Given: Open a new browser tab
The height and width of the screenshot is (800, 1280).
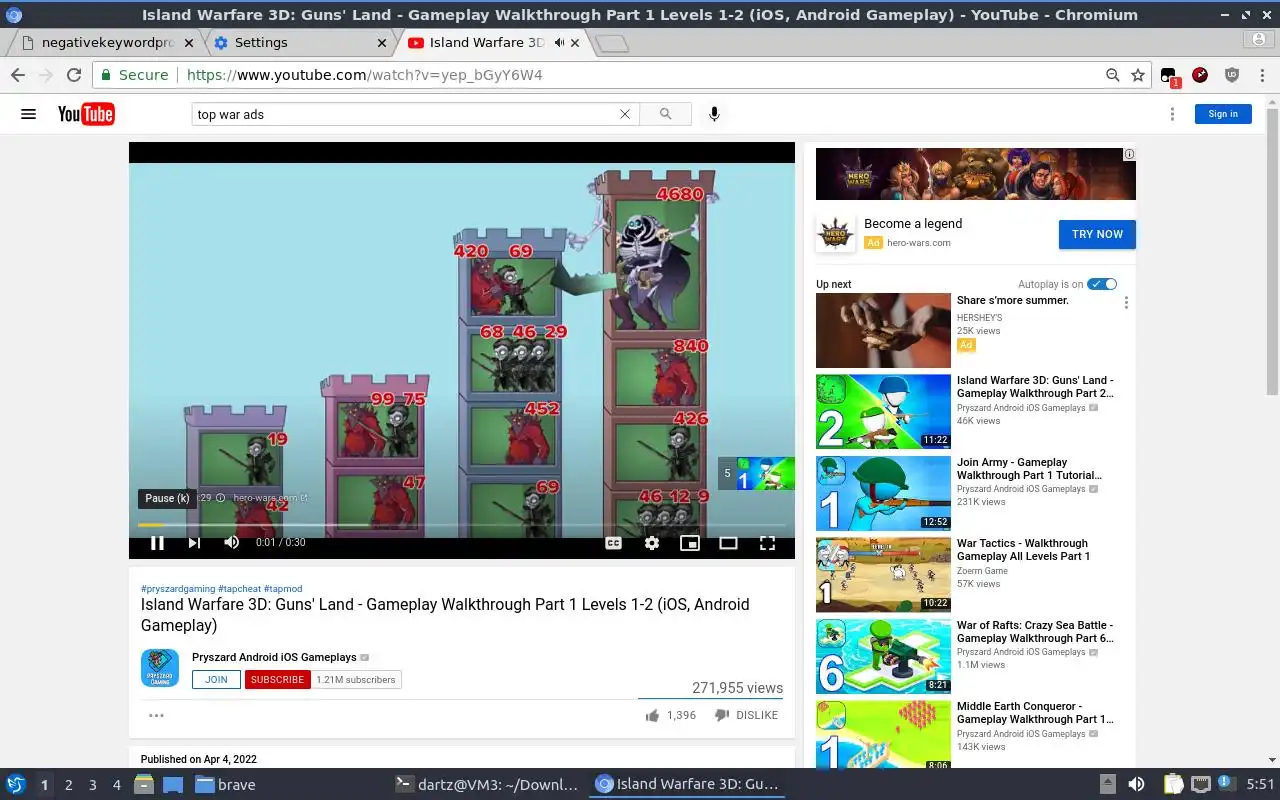Looking at the screenshot, I should (611, 43).
